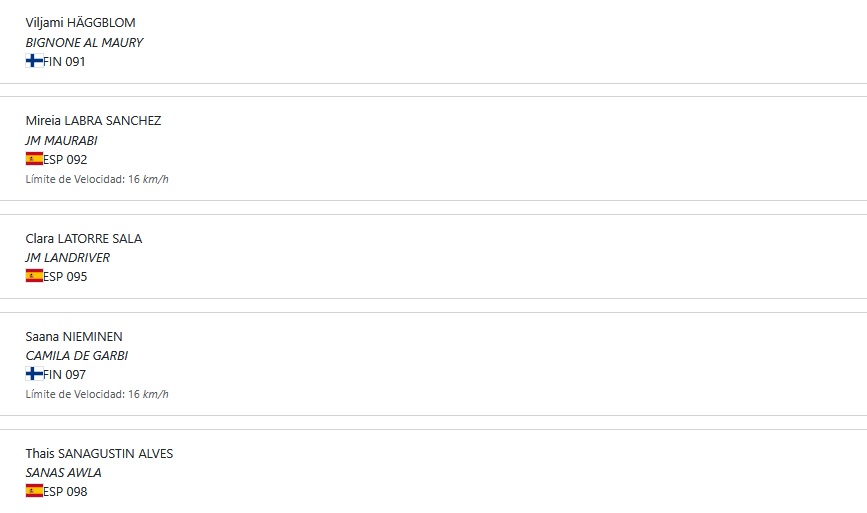
Task: Open horse BIGNONE AL MAURY
Action: (x=84, y=42)
